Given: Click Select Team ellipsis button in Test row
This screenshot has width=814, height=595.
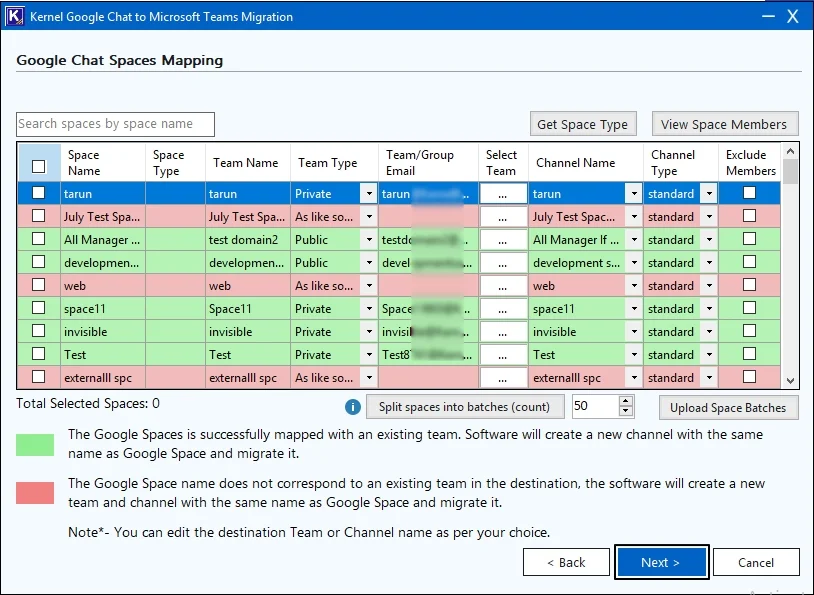Looking at the screenshot, I should 503,355.
